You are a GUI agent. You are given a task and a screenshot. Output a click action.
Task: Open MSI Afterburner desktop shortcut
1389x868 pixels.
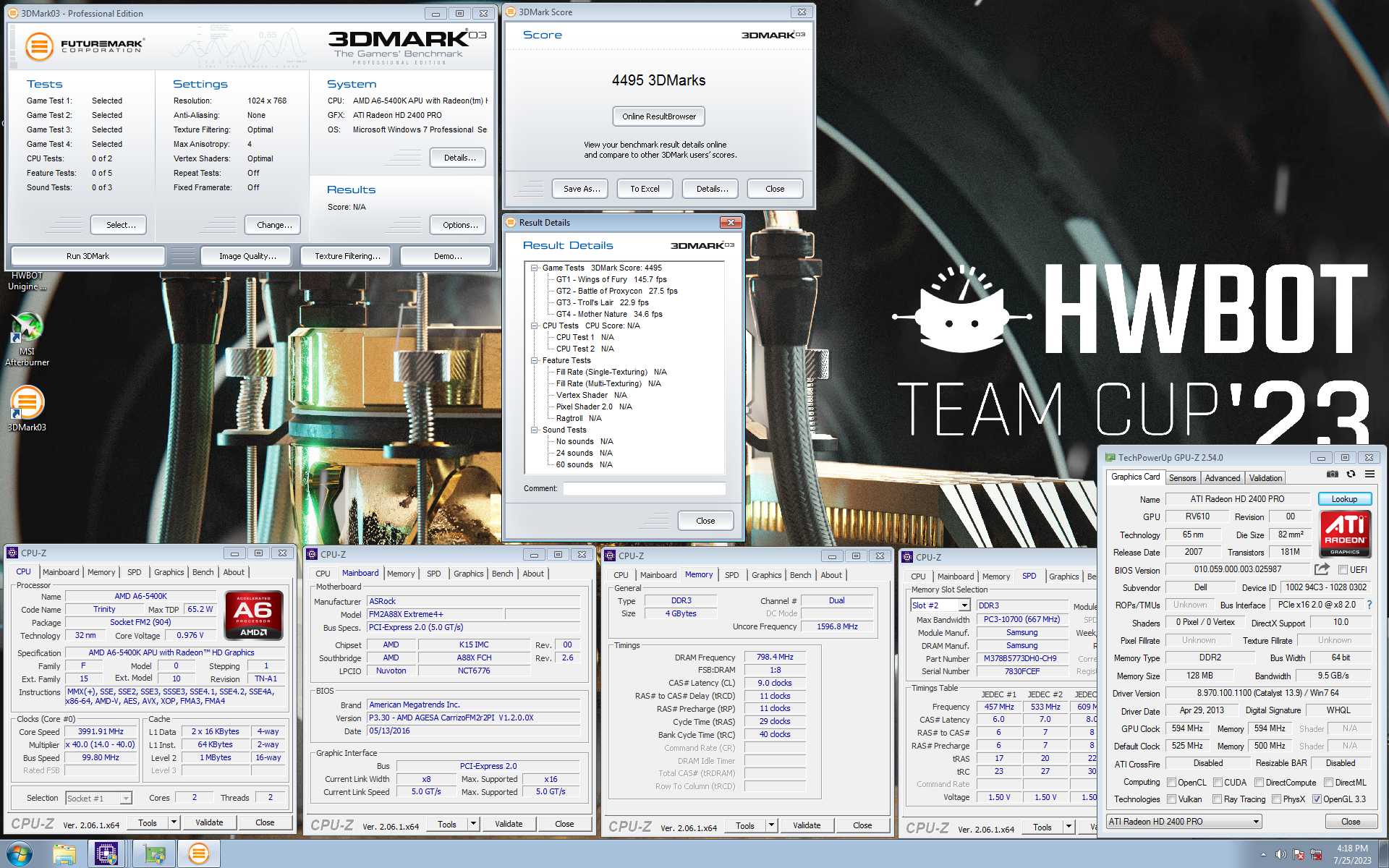tap(27, 339)
